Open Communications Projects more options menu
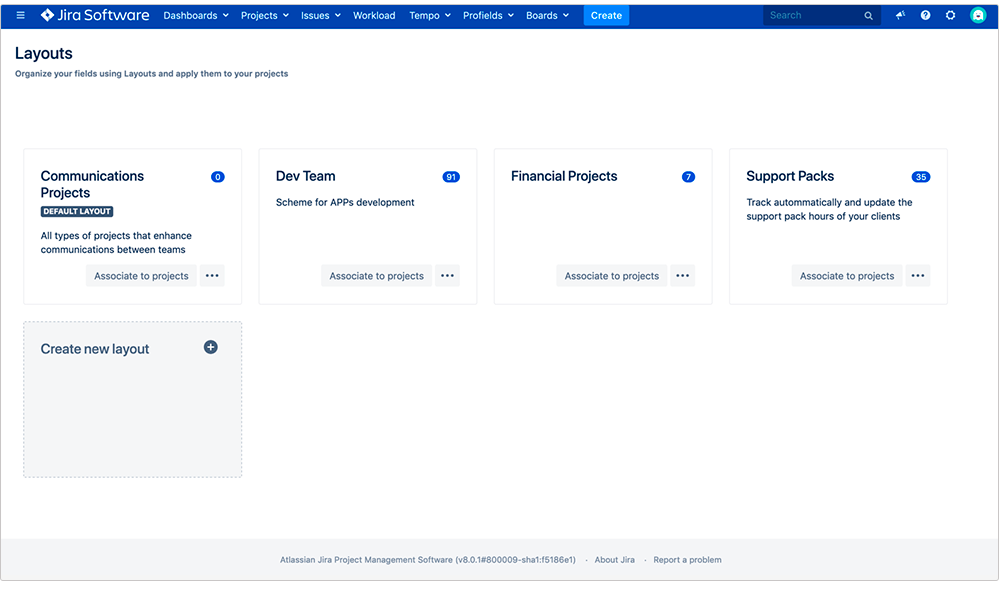This screenshot has height=597, width=999. pos(211,275)
